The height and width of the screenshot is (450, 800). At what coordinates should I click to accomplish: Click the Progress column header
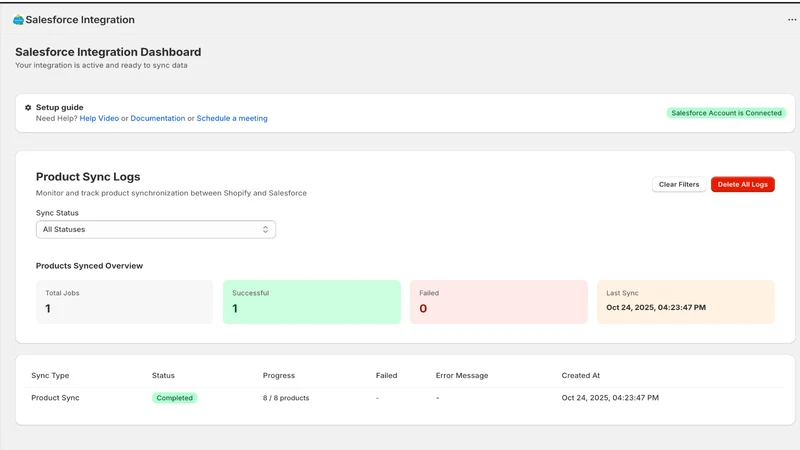point(279,376)
